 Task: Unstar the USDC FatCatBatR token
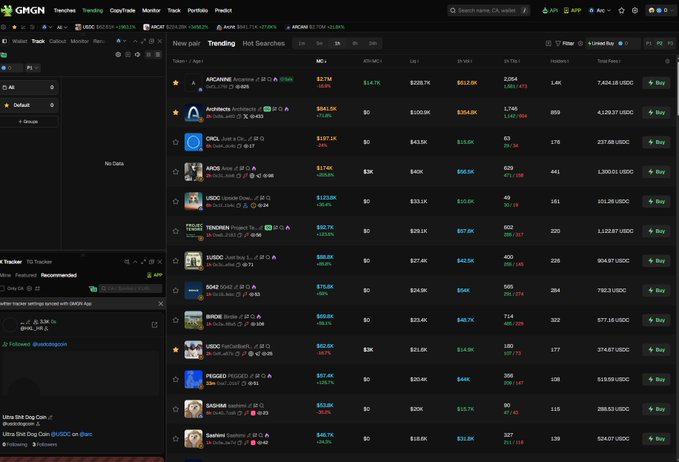[x=175, y=350]
